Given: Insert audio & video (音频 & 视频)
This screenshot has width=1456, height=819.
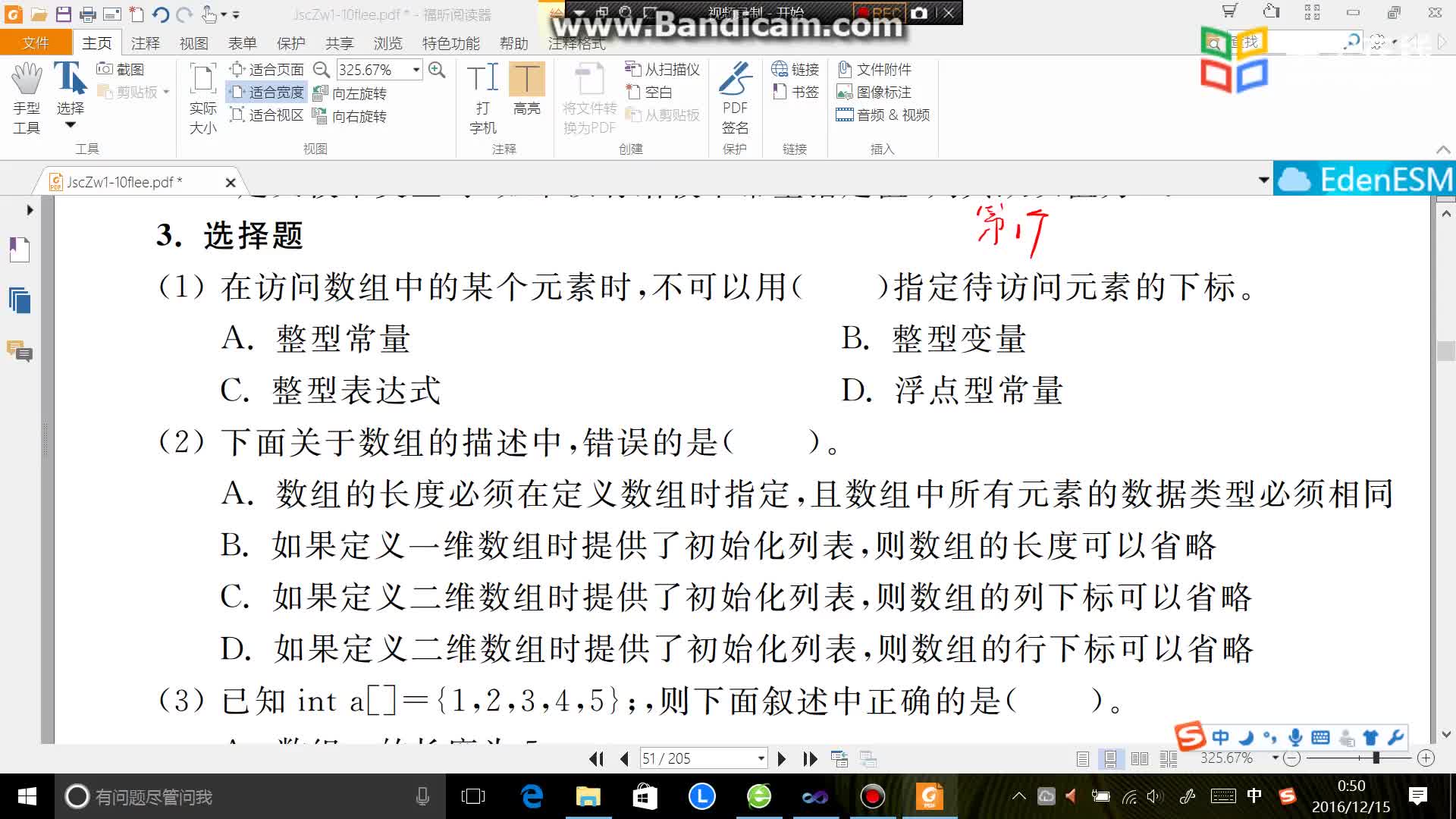Looking at the screenshot, I should click(x=883, y=115).
